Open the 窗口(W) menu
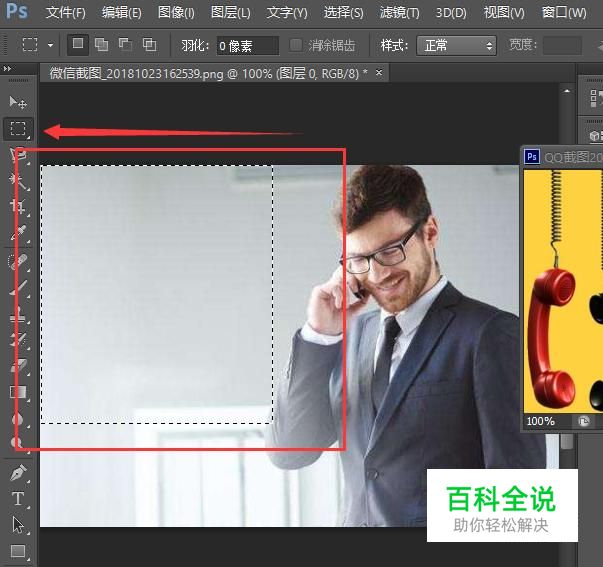 pos(564,13)
